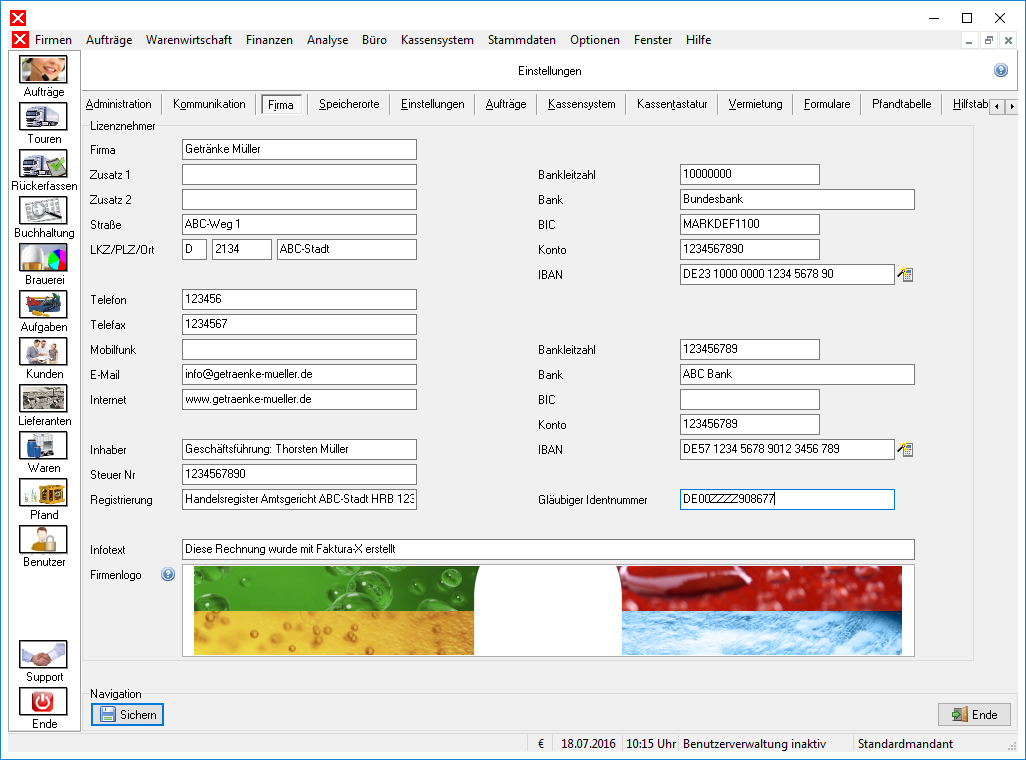Switch to the Kassentastatur tab
This screenshot has height=760, width=1026.
[x=672, y=104]
